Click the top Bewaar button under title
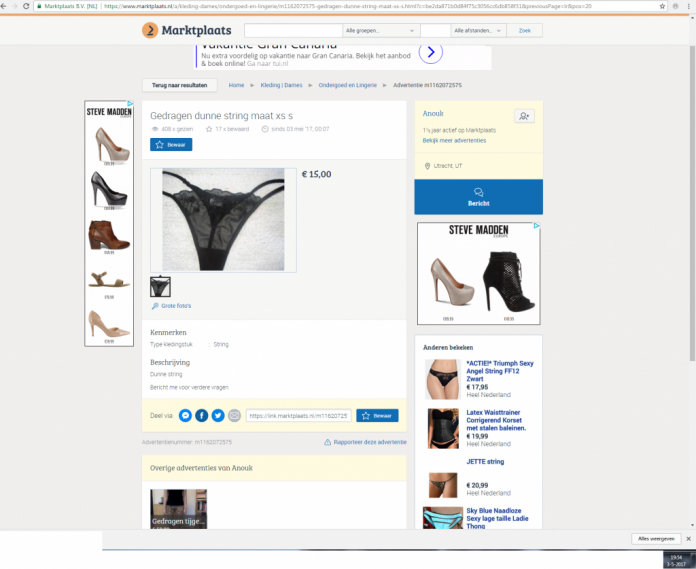The height and width of the screenshot is (569, 696). [x=171, y=145]
